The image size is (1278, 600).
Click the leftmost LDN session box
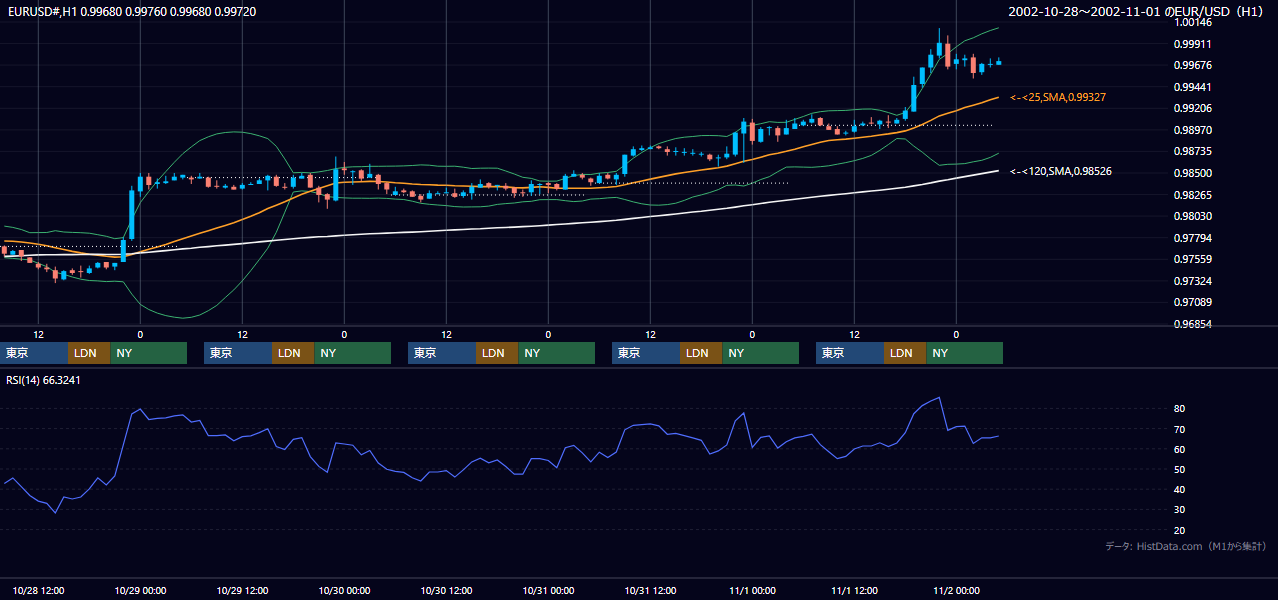[x=89, y=353]
